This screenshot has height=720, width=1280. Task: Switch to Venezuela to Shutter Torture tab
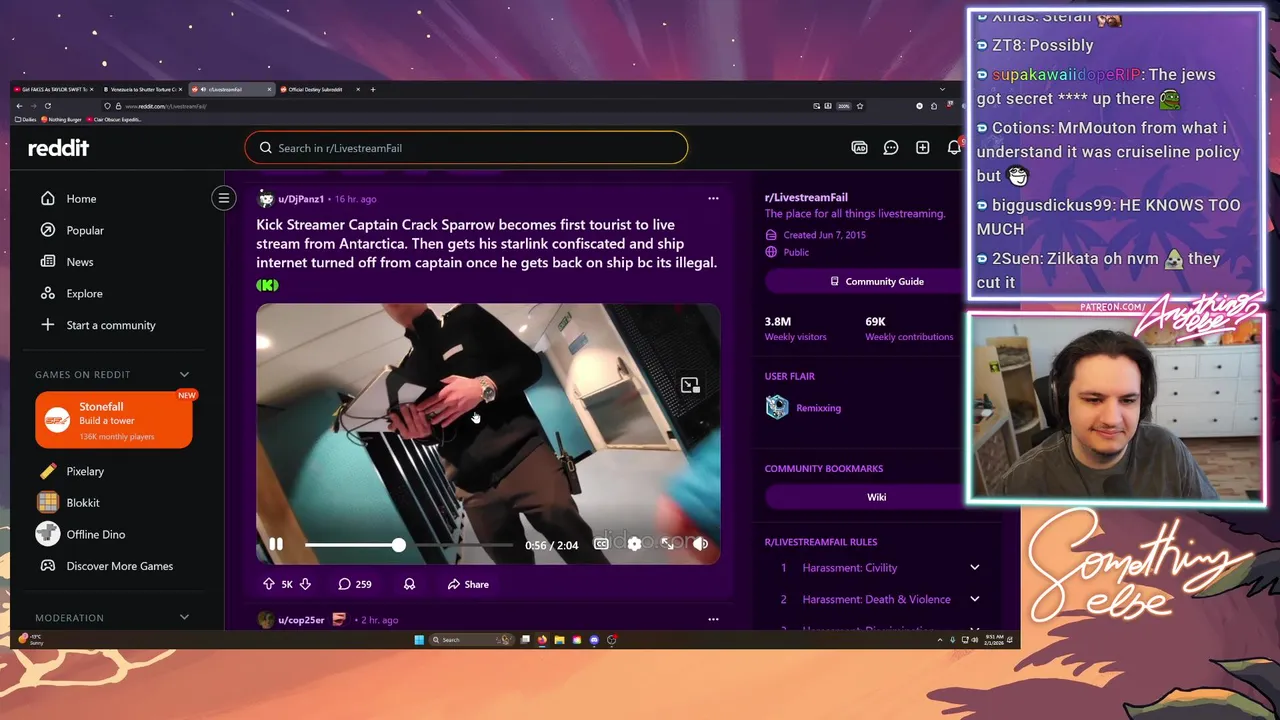coord(143,89)
